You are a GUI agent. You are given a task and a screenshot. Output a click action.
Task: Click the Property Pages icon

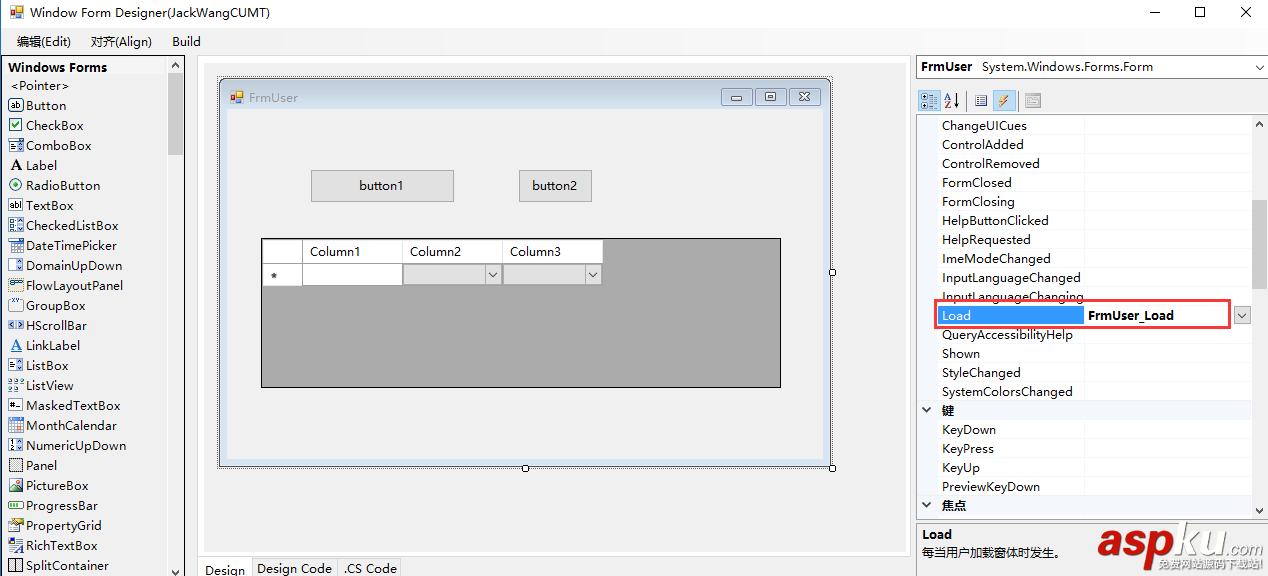pos(1033,100)
